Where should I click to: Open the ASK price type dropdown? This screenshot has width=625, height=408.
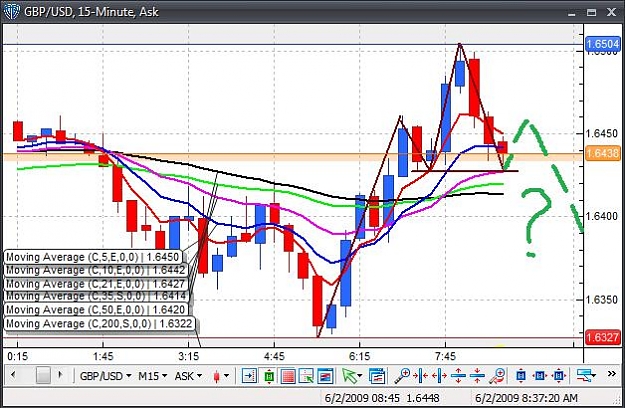189,376
